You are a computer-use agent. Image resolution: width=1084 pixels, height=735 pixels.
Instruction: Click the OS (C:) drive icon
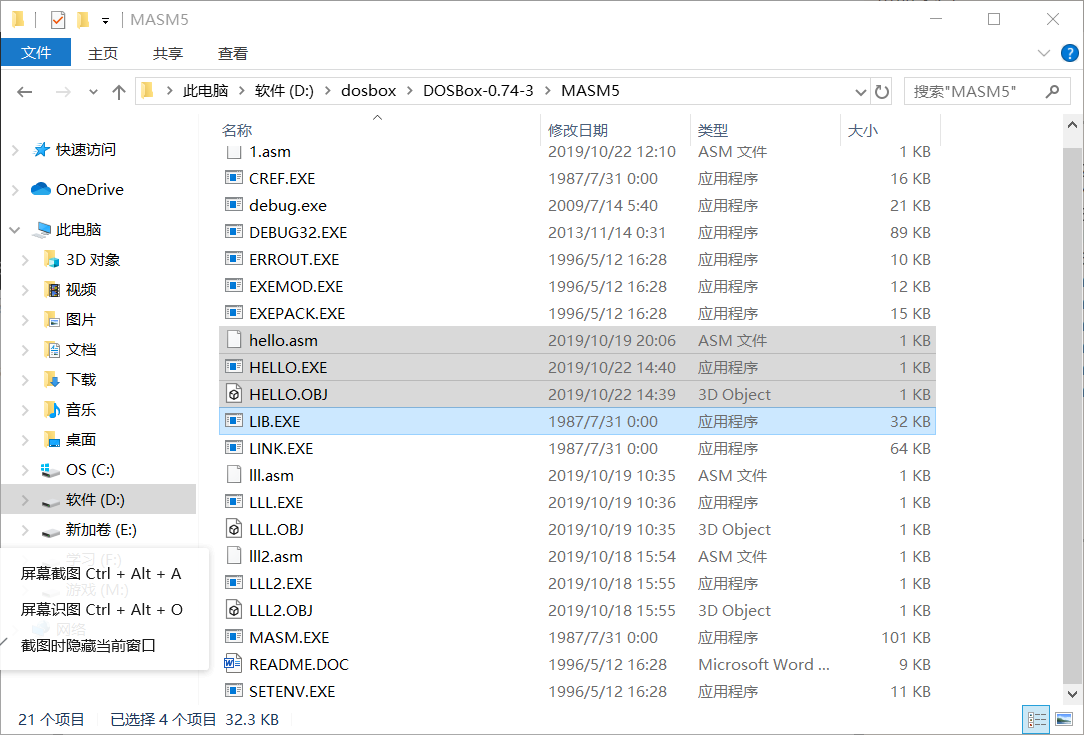coord(50,470)
